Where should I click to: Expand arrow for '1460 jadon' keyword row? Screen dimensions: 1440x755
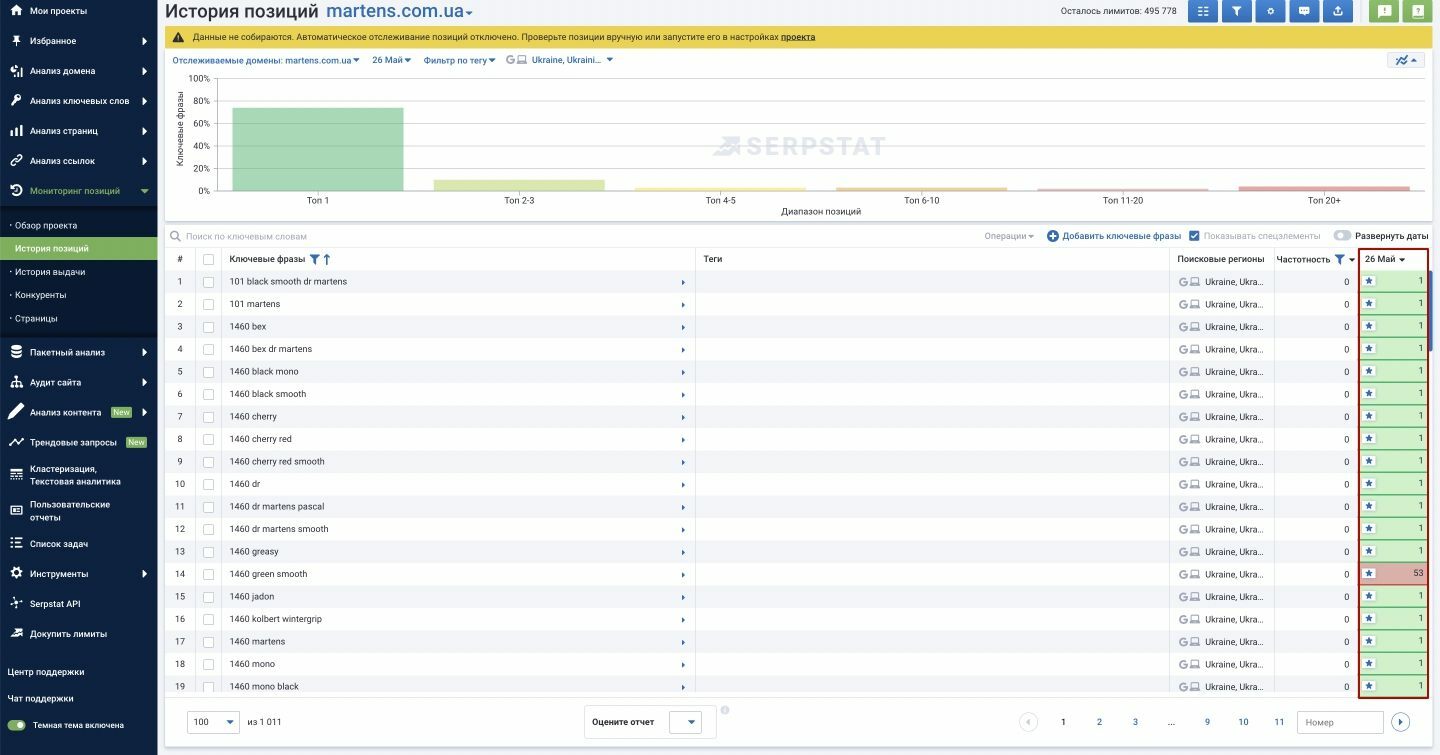(683, 597)
